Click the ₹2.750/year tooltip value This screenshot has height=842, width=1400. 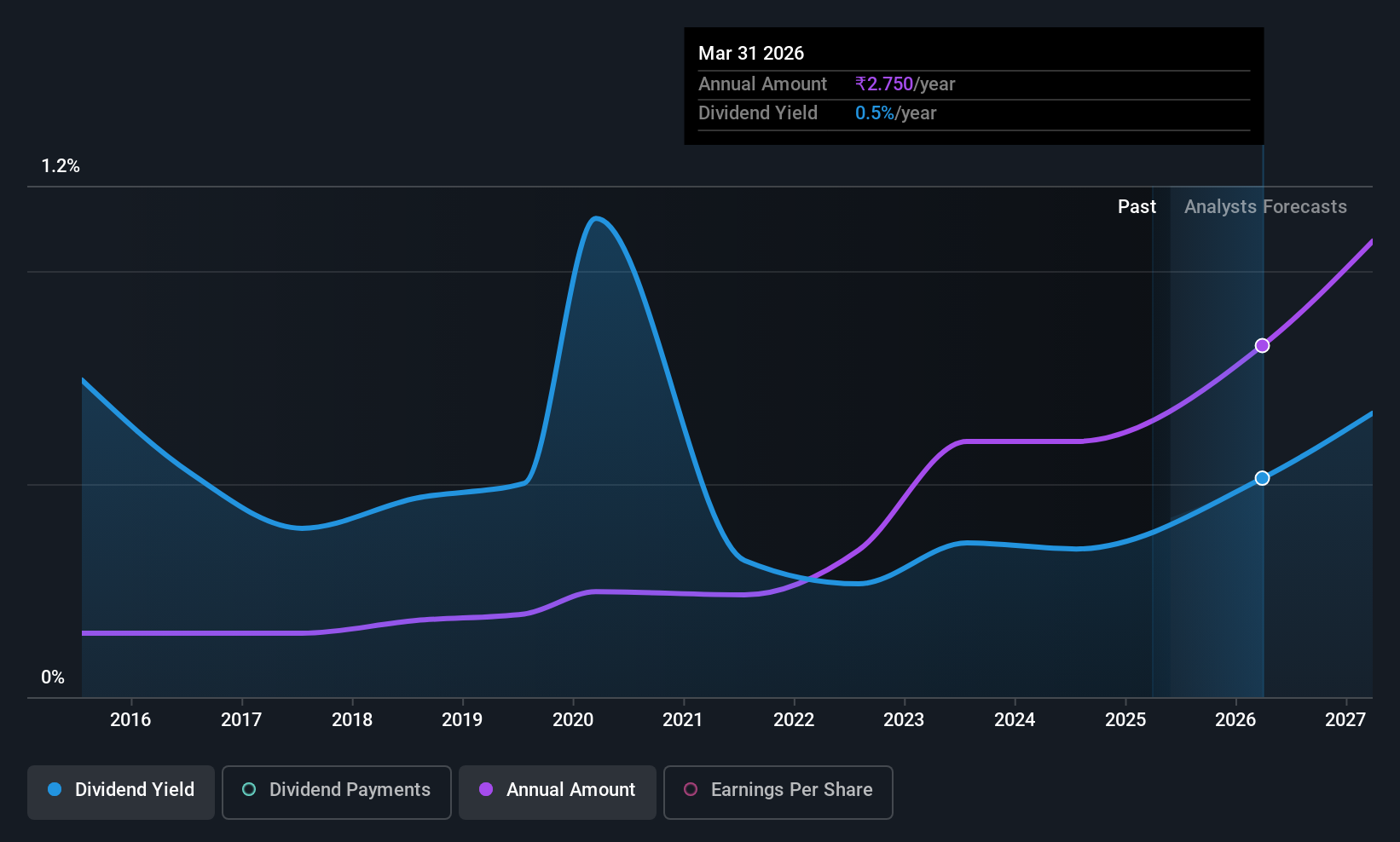[905, 84]
